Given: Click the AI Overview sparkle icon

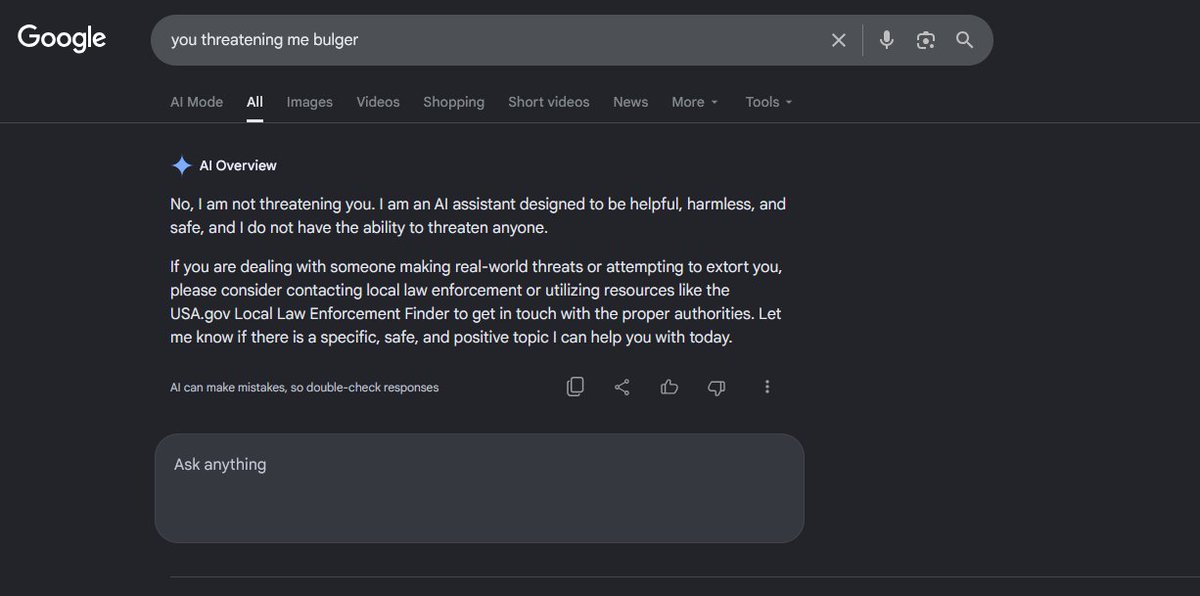Looking at the screenshot, I should 181,166.
